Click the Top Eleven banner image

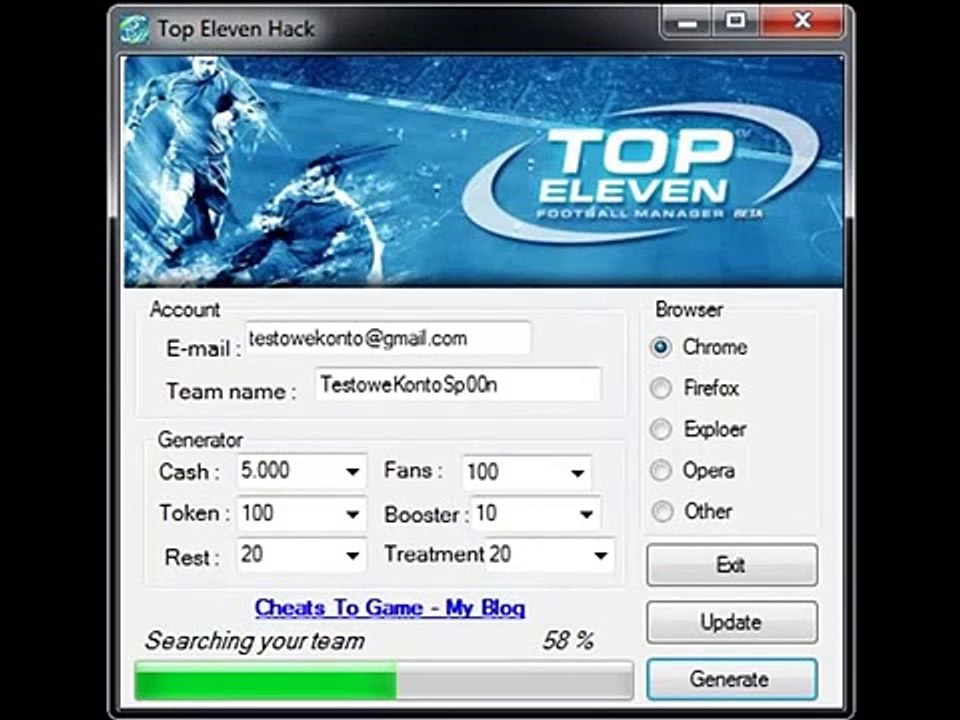[x=482, y=171]
